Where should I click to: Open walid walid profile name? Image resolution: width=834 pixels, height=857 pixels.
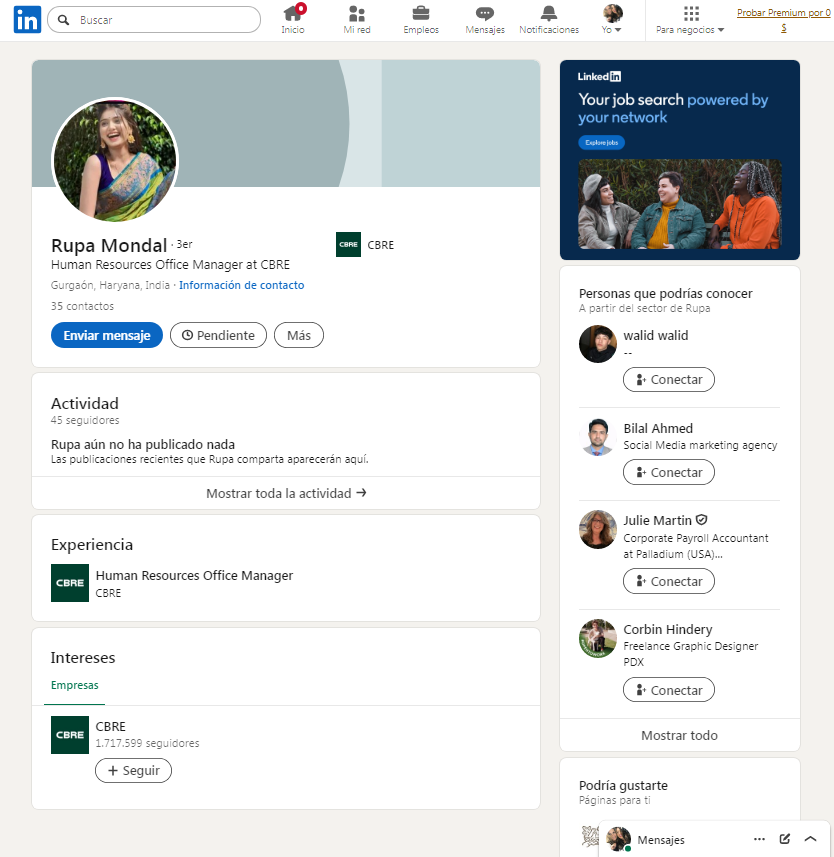point(656,335)
